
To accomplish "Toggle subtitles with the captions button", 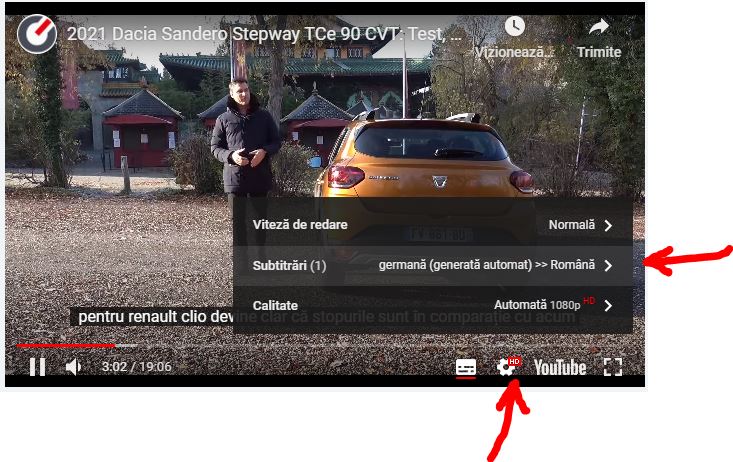I will [x=466, y=368].
